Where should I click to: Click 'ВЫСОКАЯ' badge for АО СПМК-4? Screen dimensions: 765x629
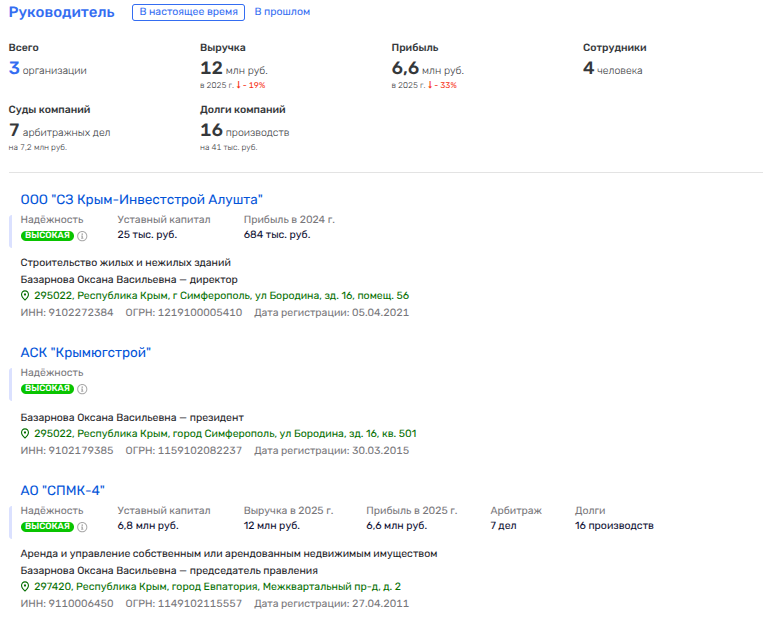[x=47, y=526]
